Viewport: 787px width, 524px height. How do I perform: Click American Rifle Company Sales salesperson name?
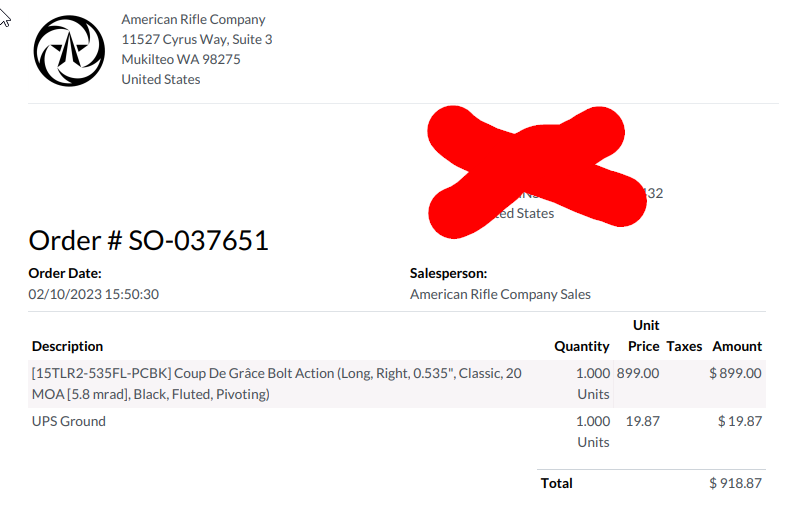click(500, 294)
